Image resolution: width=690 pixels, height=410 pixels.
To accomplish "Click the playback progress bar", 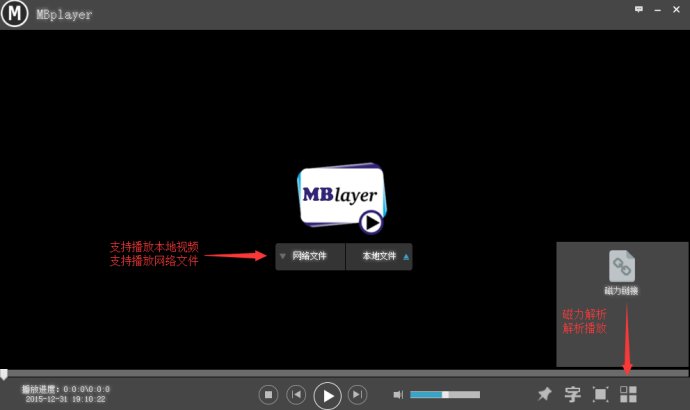I will point(345,373).
